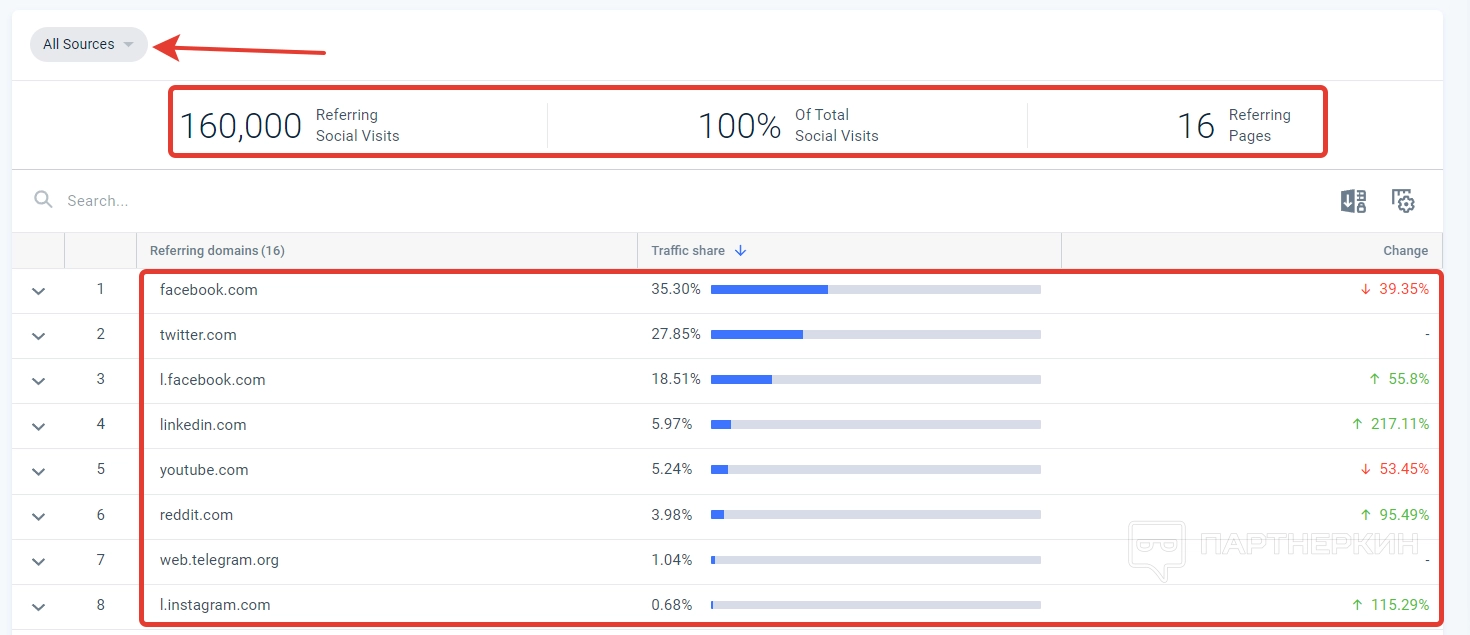Expand the reddit.com row chevron
The height and width of the screenshot is (635, 1470).
[38, 516]
